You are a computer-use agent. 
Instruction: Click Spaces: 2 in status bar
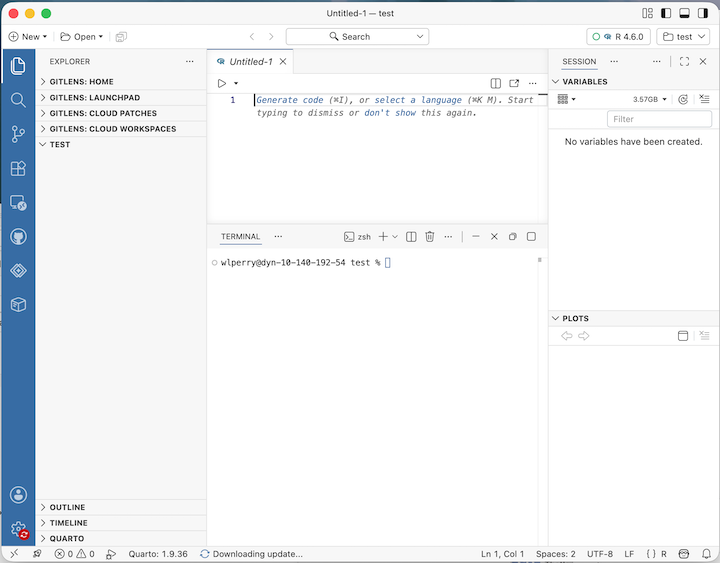click(x=556, y=554)
